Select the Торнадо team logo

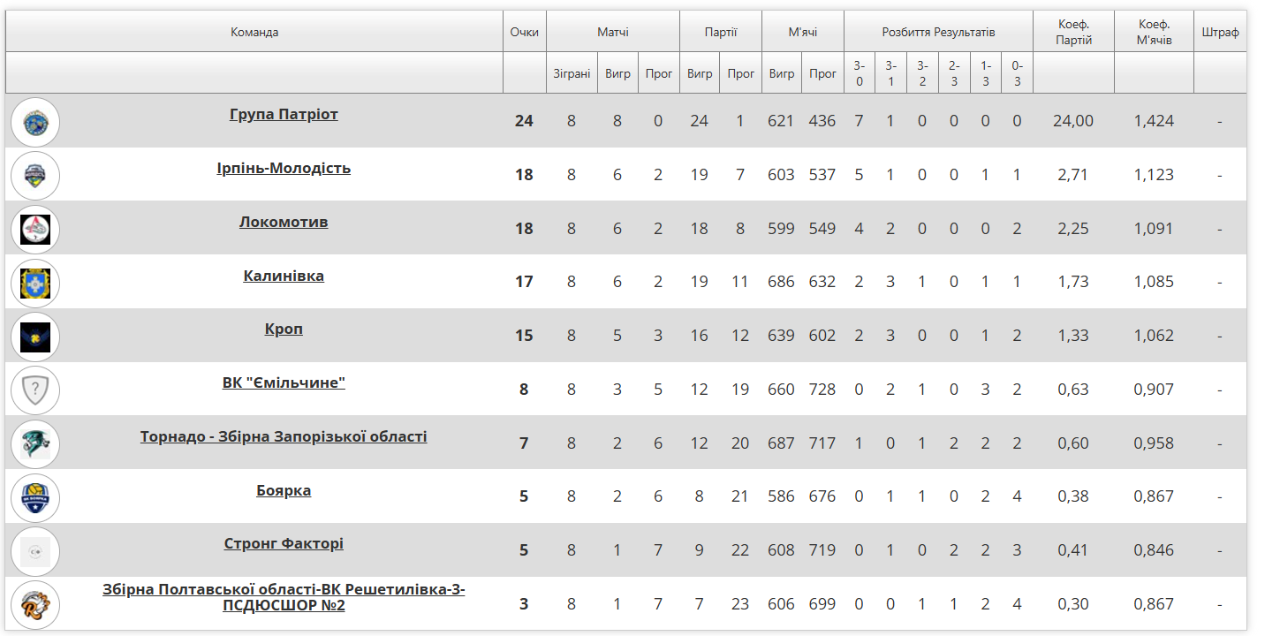coord(35,443)
